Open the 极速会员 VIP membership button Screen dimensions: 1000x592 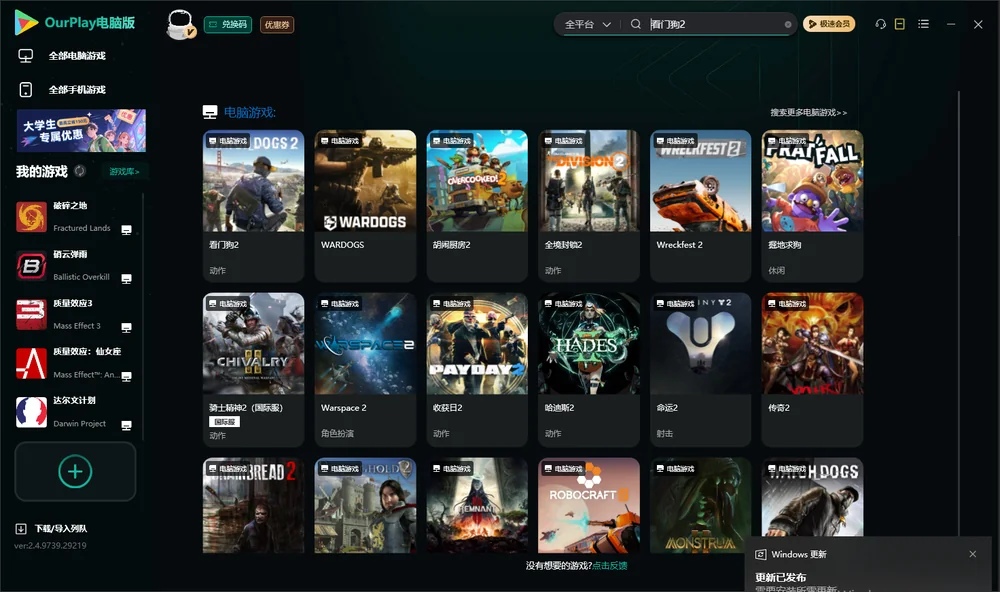click(x=829, y=24)
